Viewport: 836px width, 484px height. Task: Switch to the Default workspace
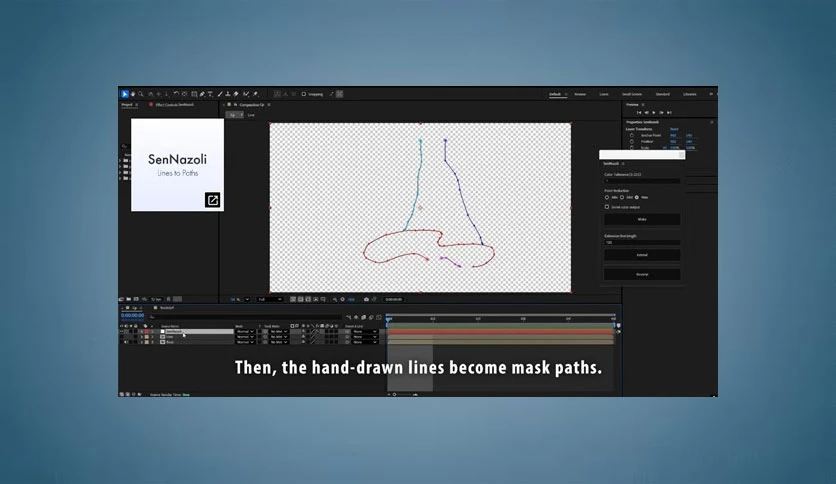pos(555,94)
